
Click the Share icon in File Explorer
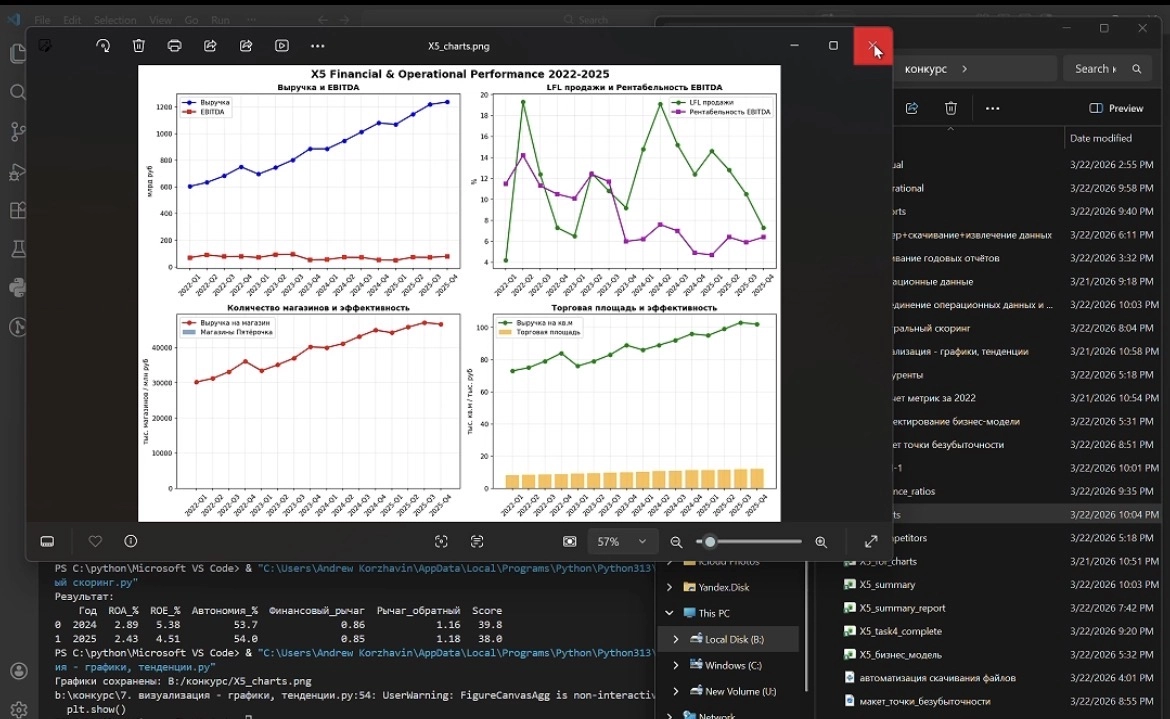click(x=912, y=108)
